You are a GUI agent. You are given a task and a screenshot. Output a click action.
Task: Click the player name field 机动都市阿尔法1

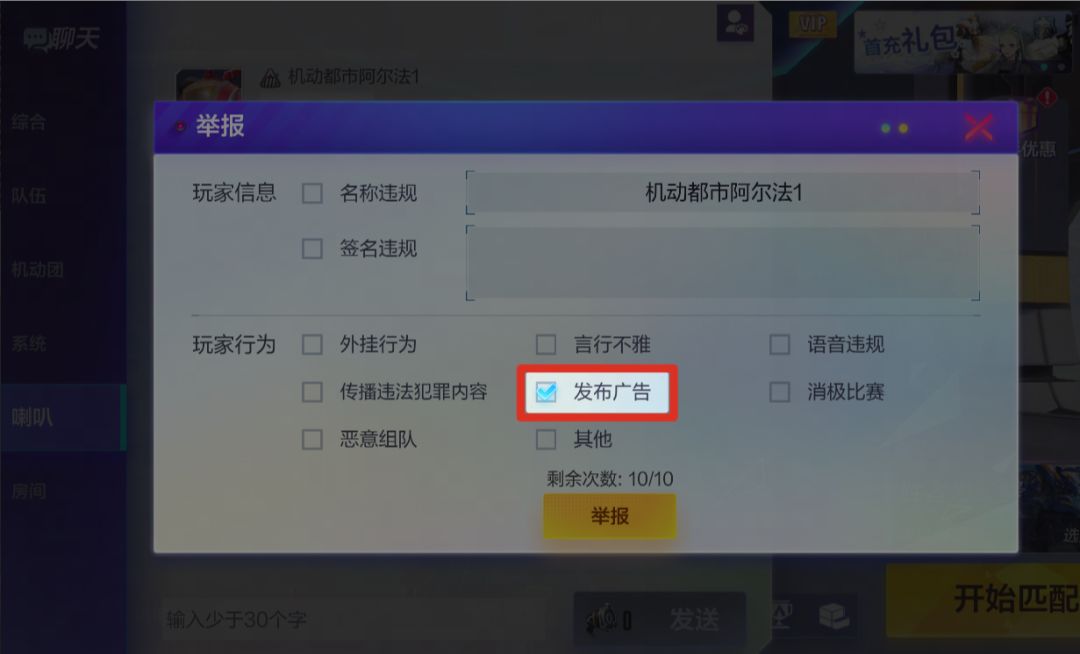click(723, 193)
